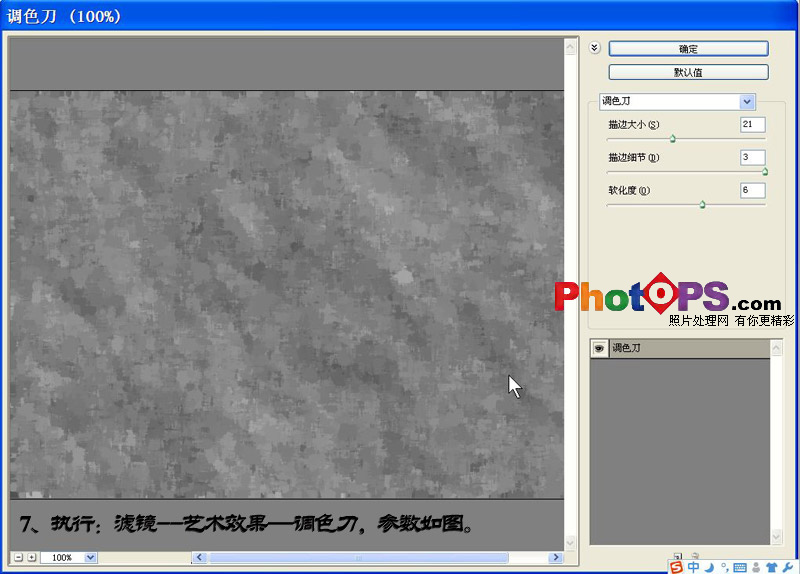The image size is (800, 574).
Task: Click the 描边大小 (S) label
Action: 634,124
